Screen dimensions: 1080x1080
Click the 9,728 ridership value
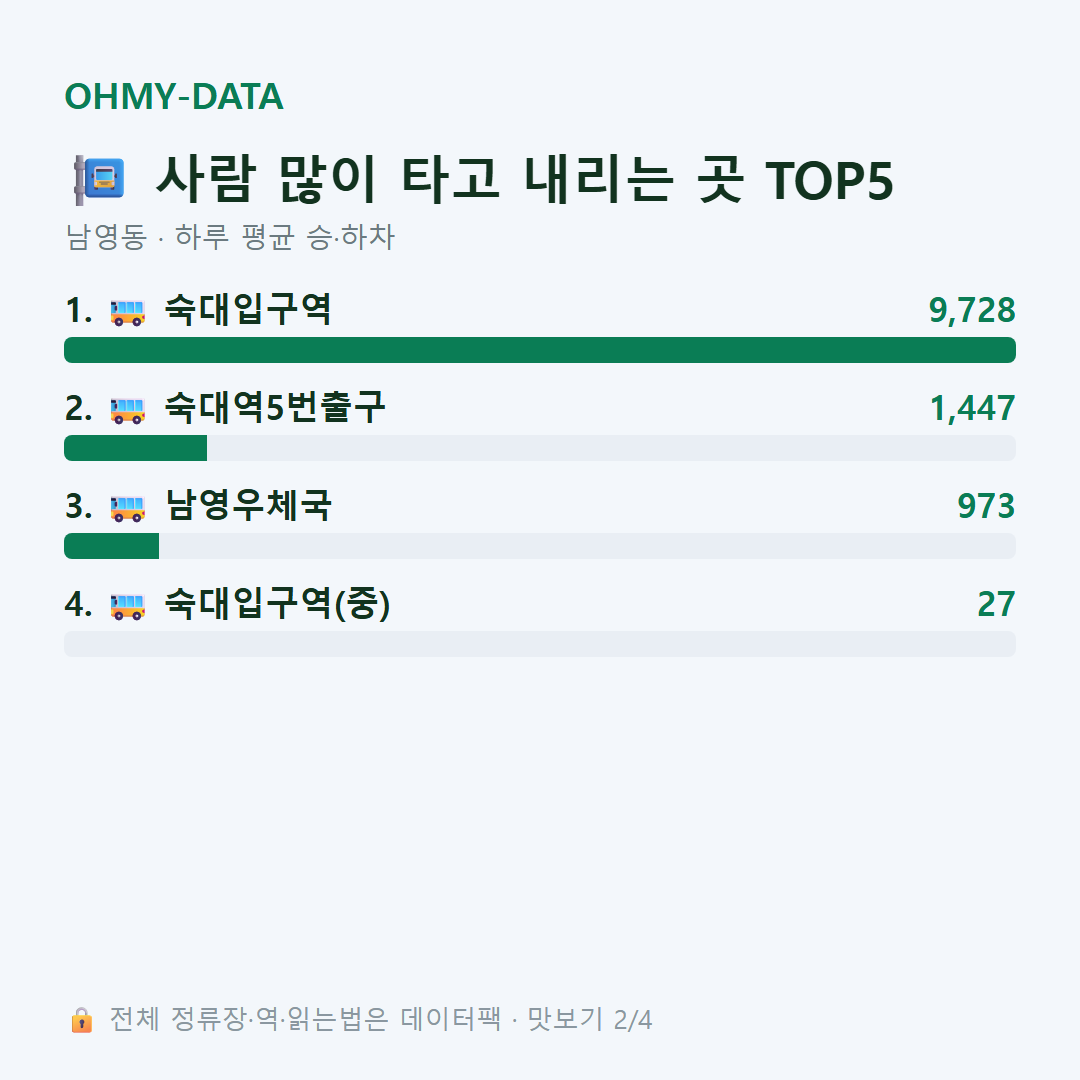tap(972, 310)
